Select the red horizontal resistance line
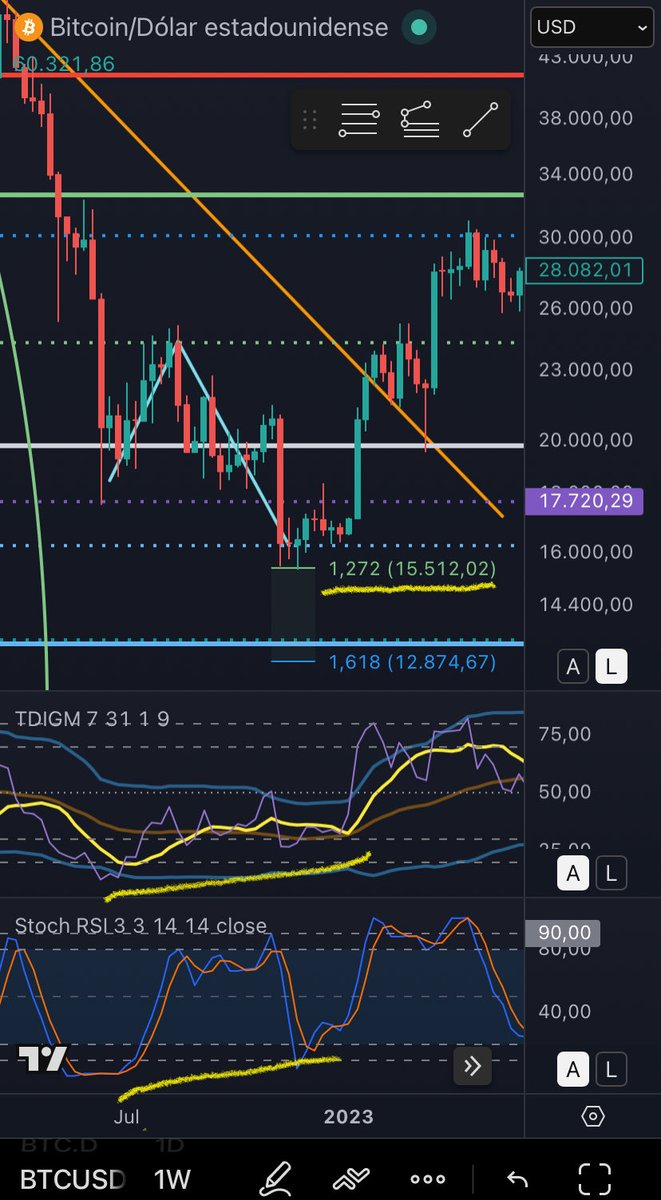Screen dimensions: 661x1200 262,75
